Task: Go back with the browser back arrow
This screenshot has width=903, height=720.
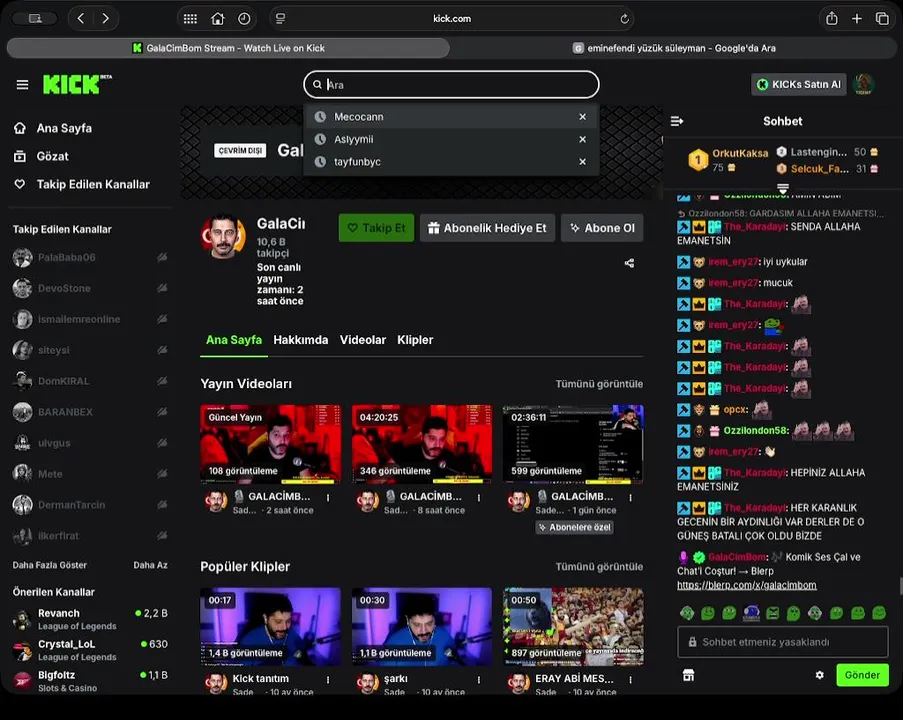Action: tap(81, 18)
